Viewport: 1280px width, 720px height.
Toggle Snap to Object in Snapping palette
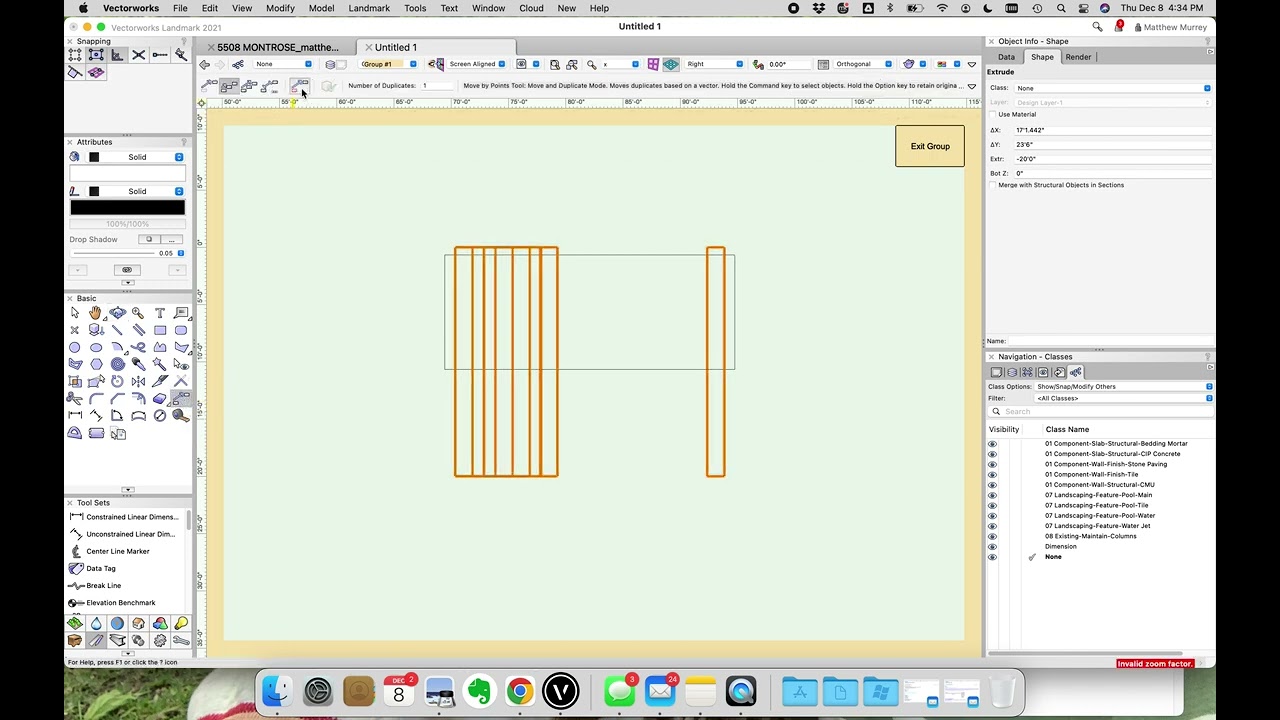pyautogui.click(x=96, y=55)
